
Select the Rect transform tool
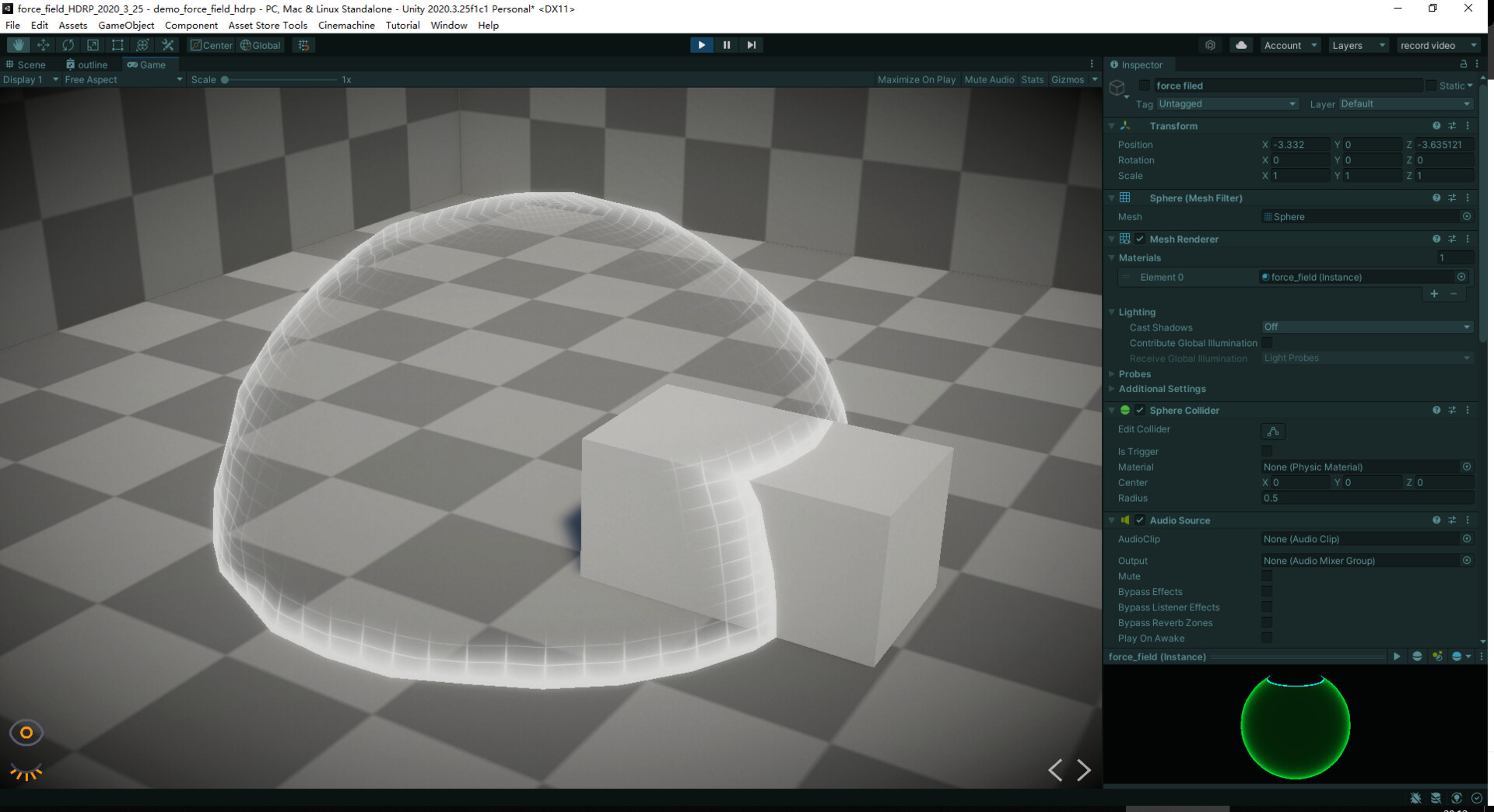(117, 44)
